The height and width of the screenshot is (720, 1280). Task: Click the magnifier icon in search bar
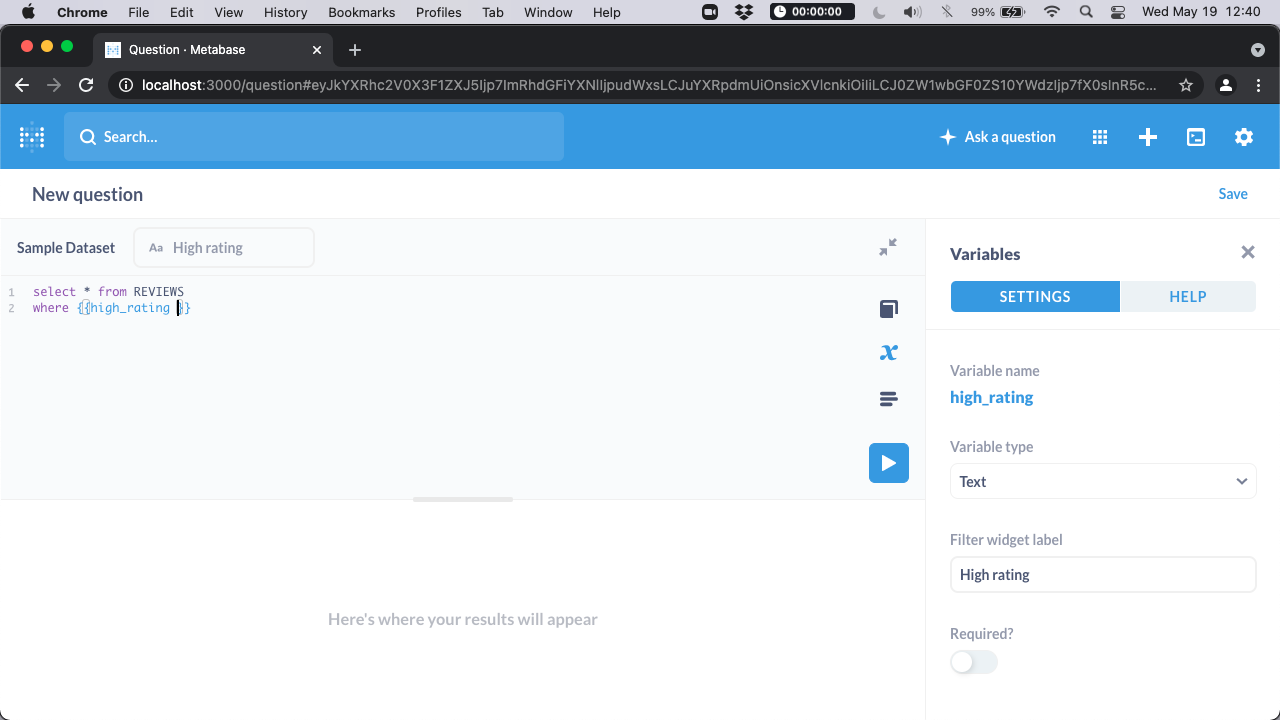point(88,137)
